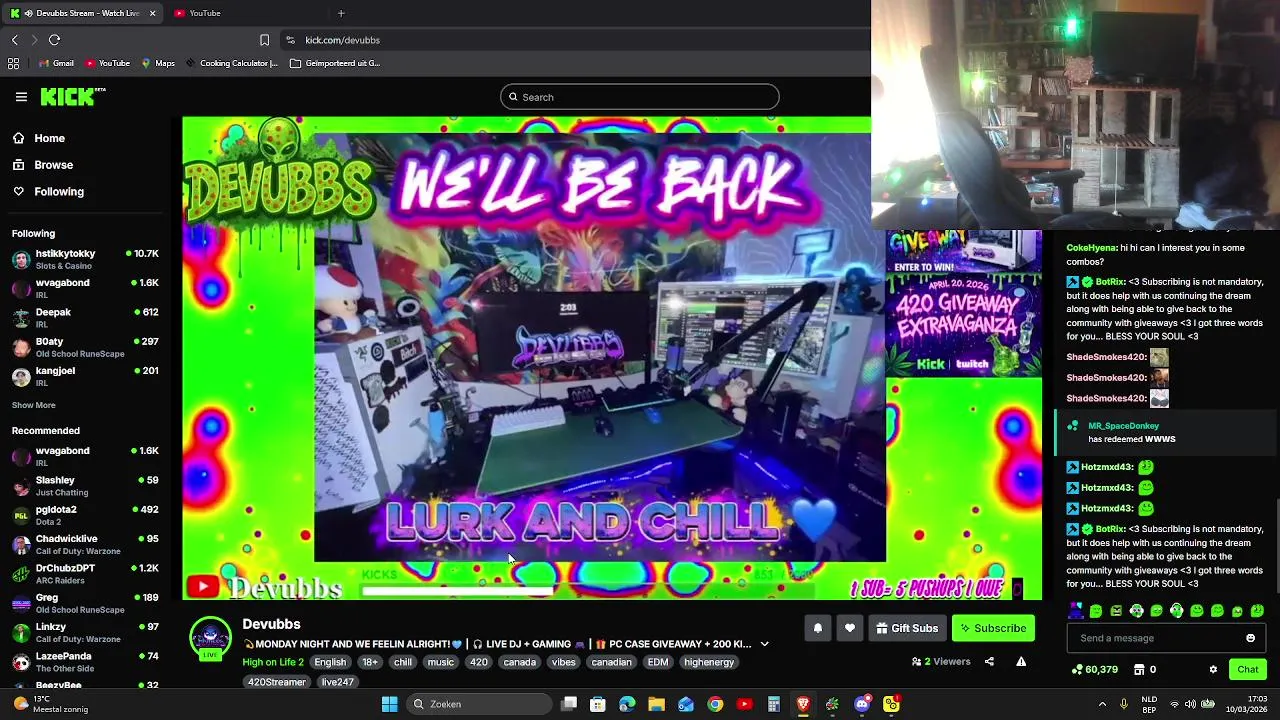This screenshot has width=1280, height=720.
Task: Select the EDM tag
Action: 657,662
